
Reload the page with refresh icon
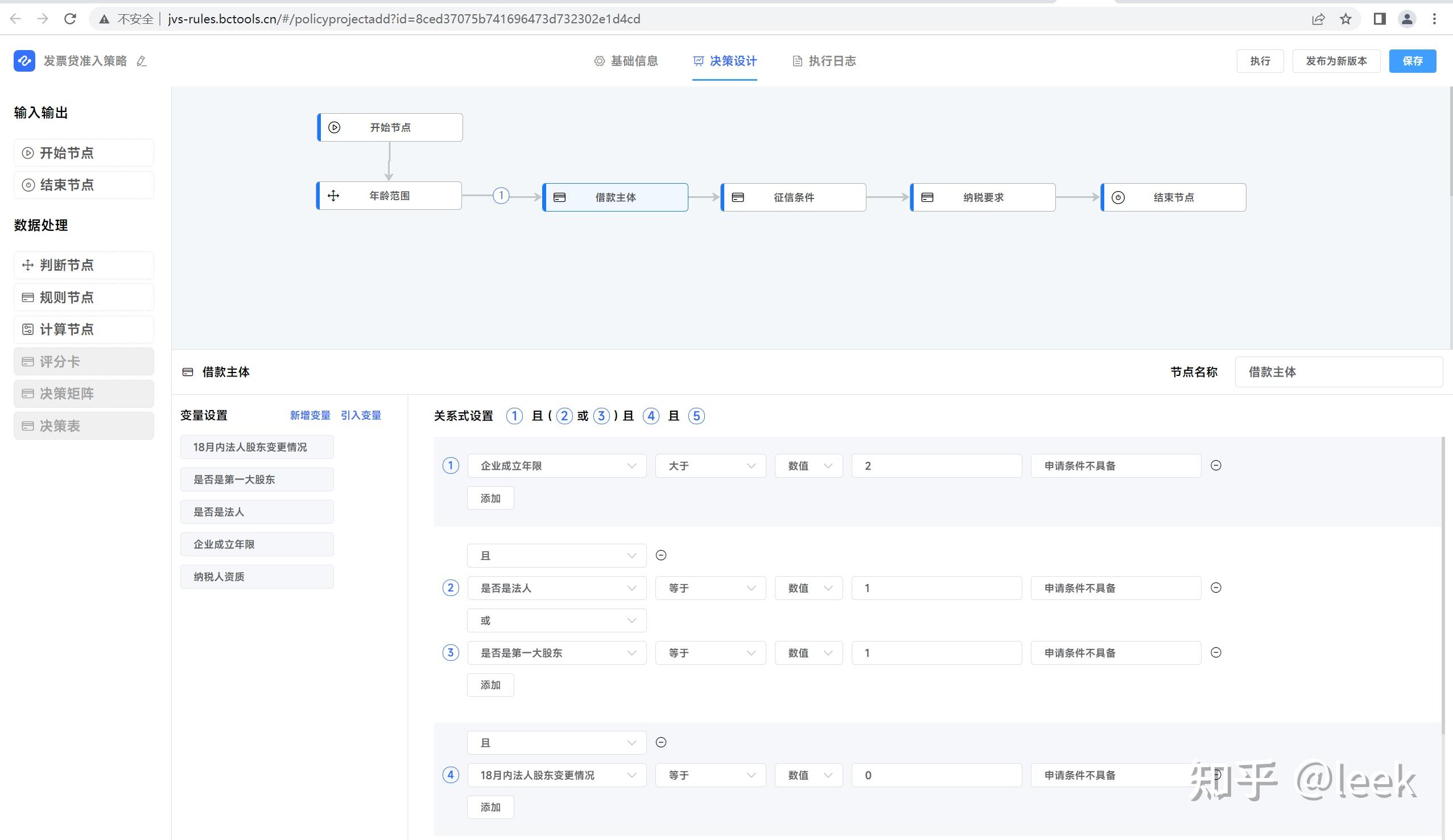pos(70,19)
